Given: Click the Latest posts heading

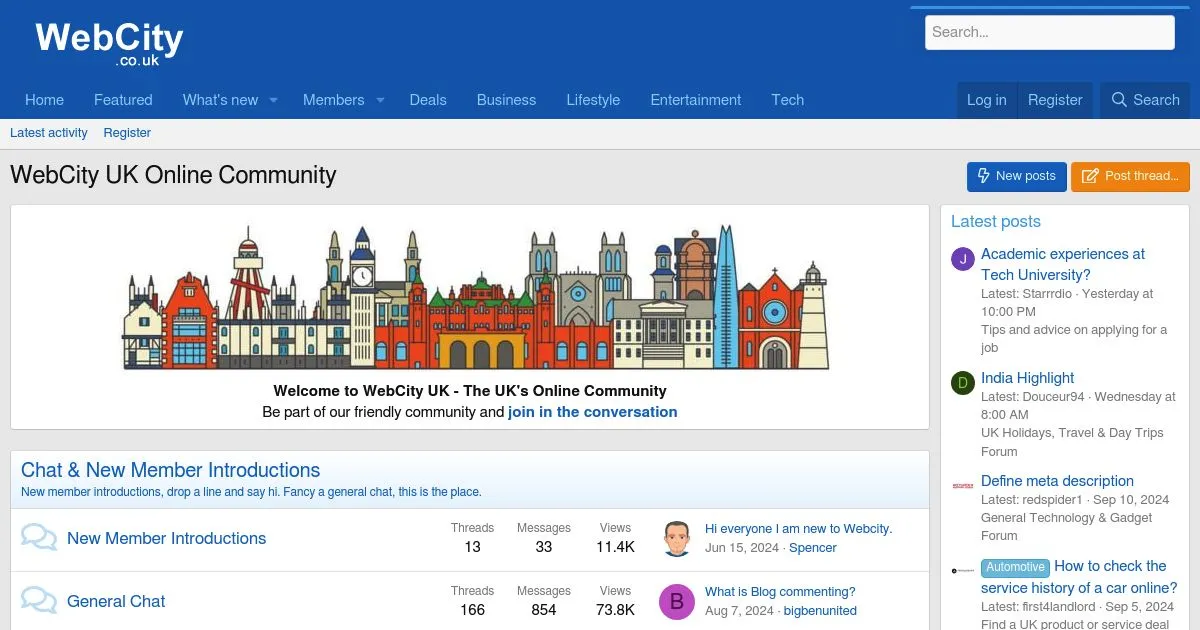Looking at the screenshot, I should [996, 222].
